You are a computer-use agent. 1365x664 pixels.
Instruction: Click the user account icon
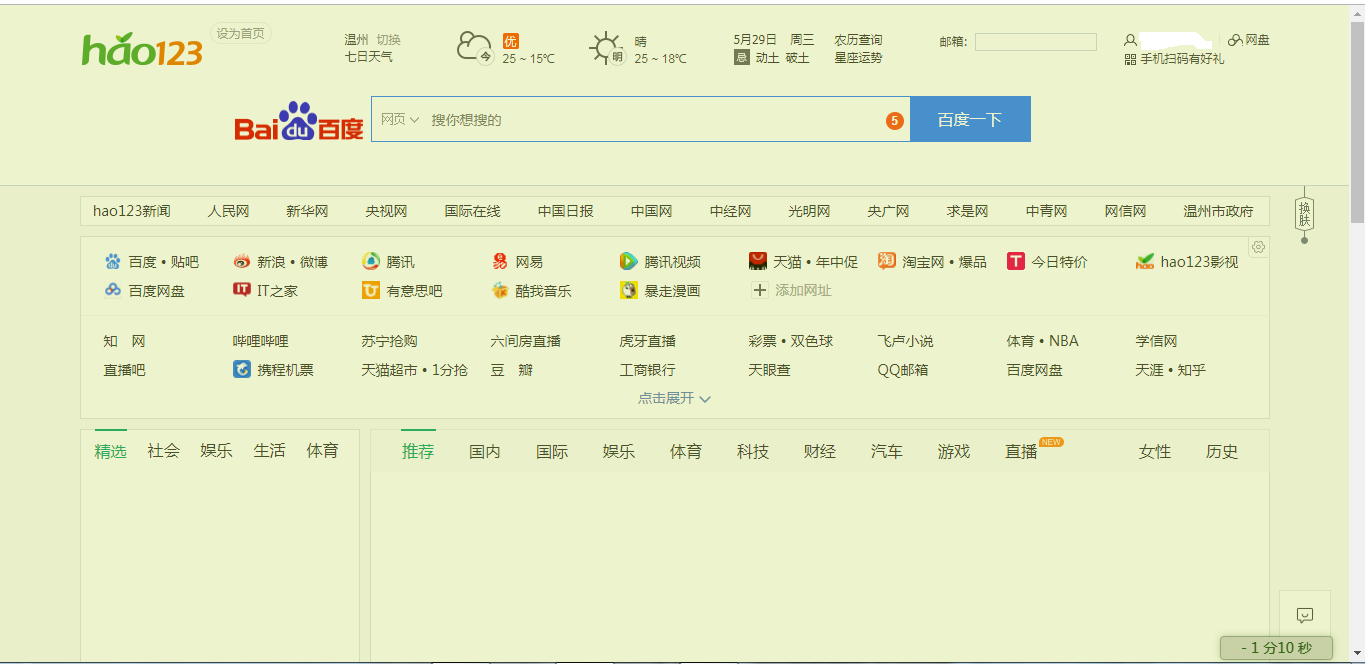pos(1130,40)
